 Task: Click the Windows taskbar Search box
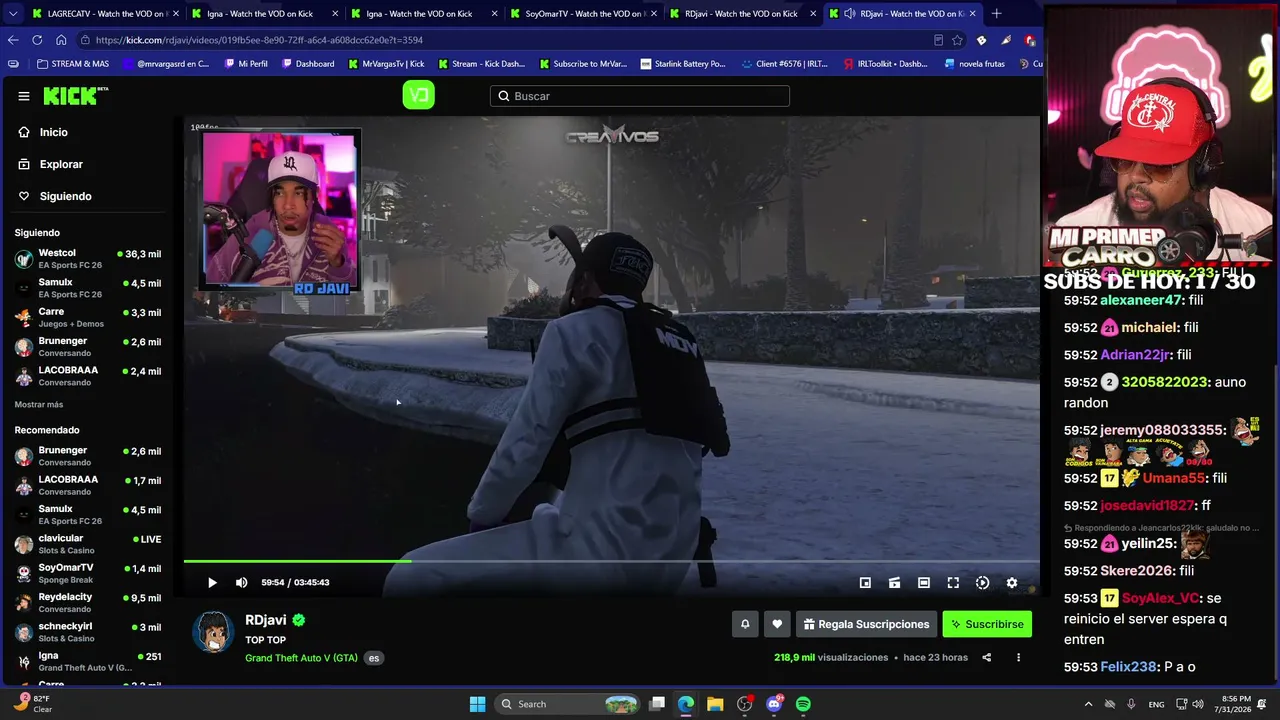point(568,704)
